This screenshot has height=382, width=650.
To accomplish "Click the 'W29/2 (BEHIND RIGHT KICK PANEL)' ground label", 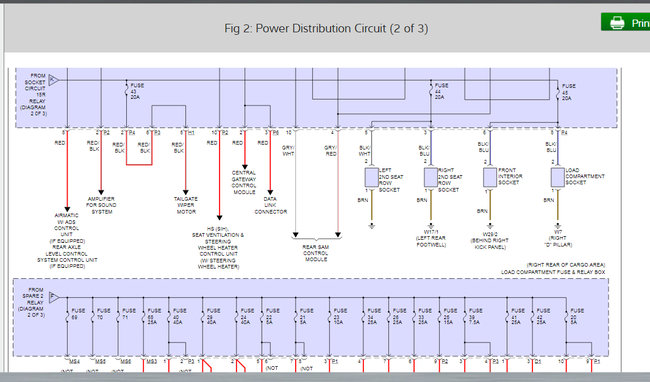I will click(490, 241).
